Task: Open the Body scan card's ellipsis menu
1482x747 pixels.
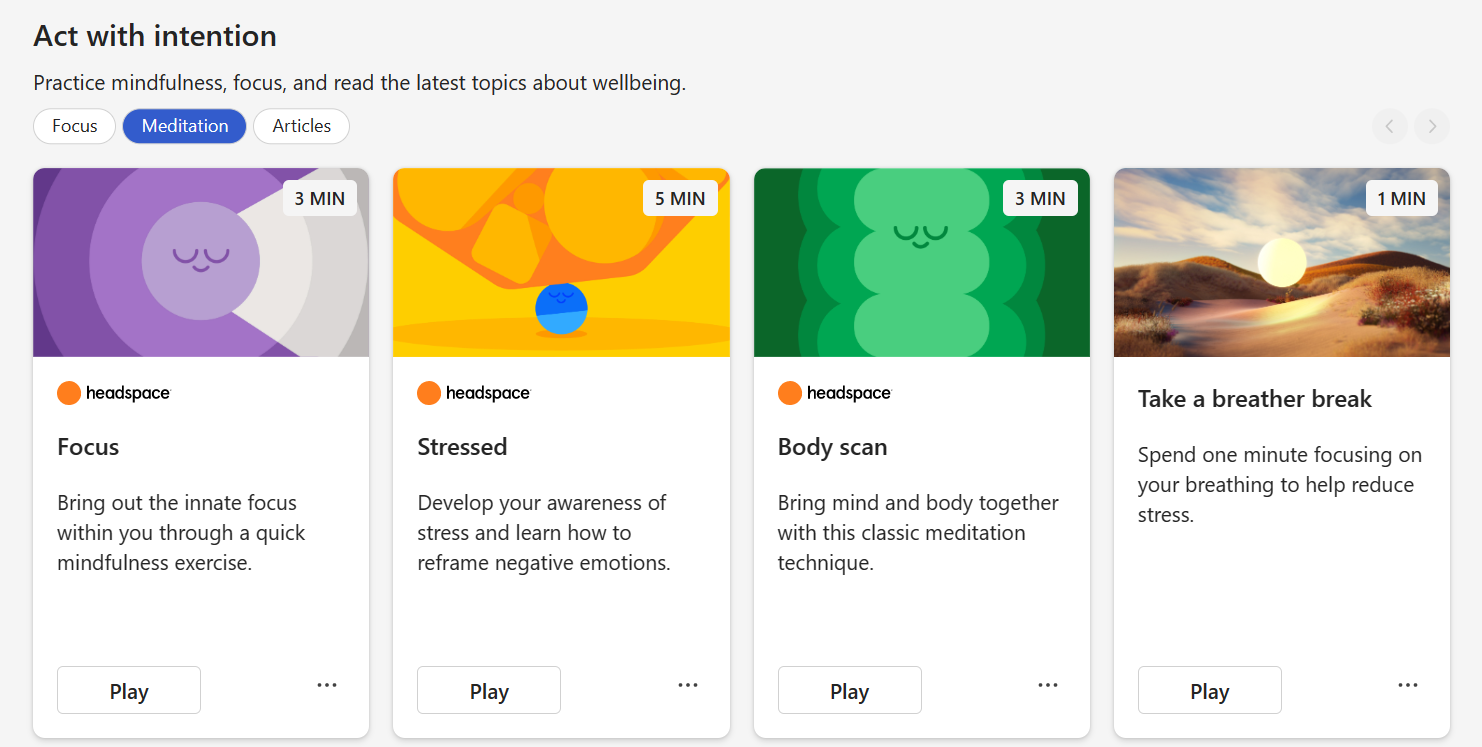Action: [x=1048, y=685]
